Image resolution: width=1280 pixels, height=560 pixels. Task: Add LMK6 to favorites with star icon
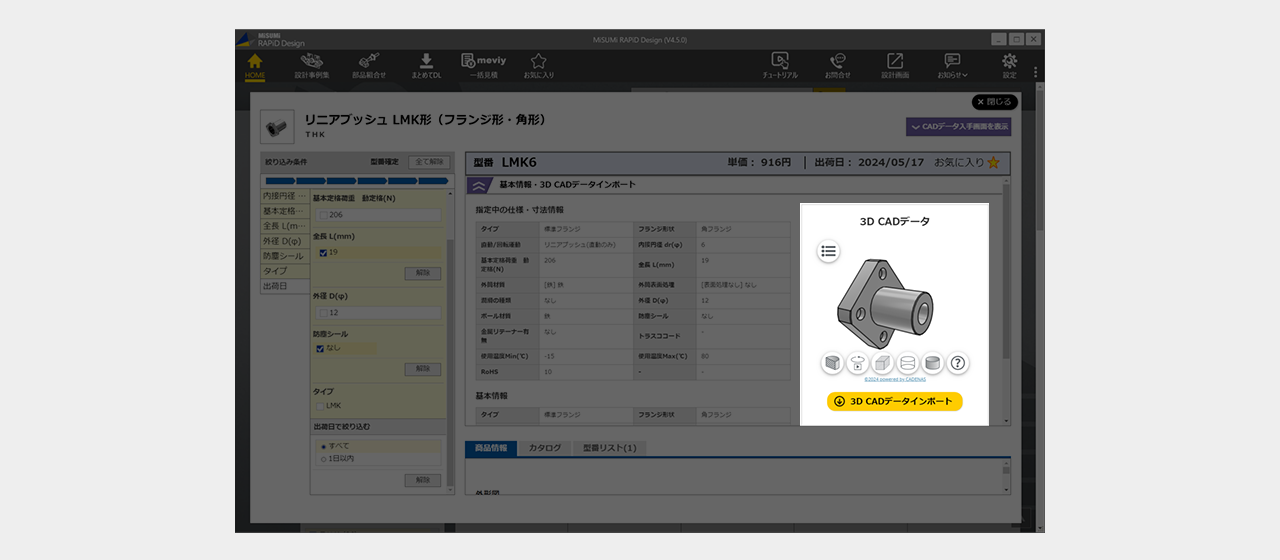pyautogui.click(x=993, y=162)
